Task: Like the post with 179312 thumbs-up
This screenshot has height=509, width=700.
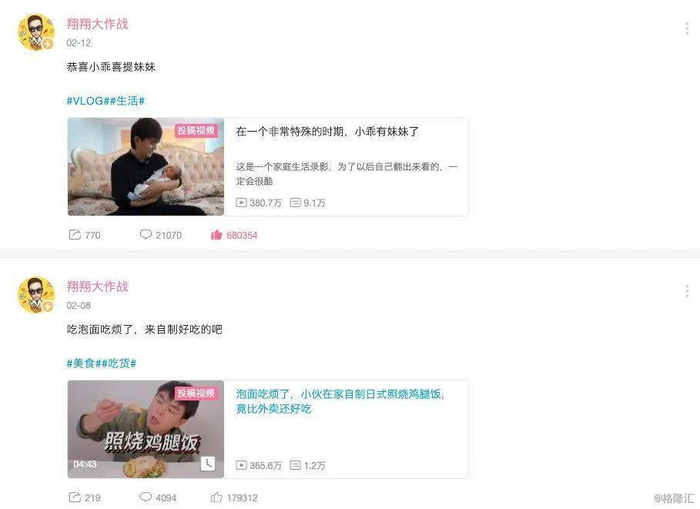Action: click(217, 497)
